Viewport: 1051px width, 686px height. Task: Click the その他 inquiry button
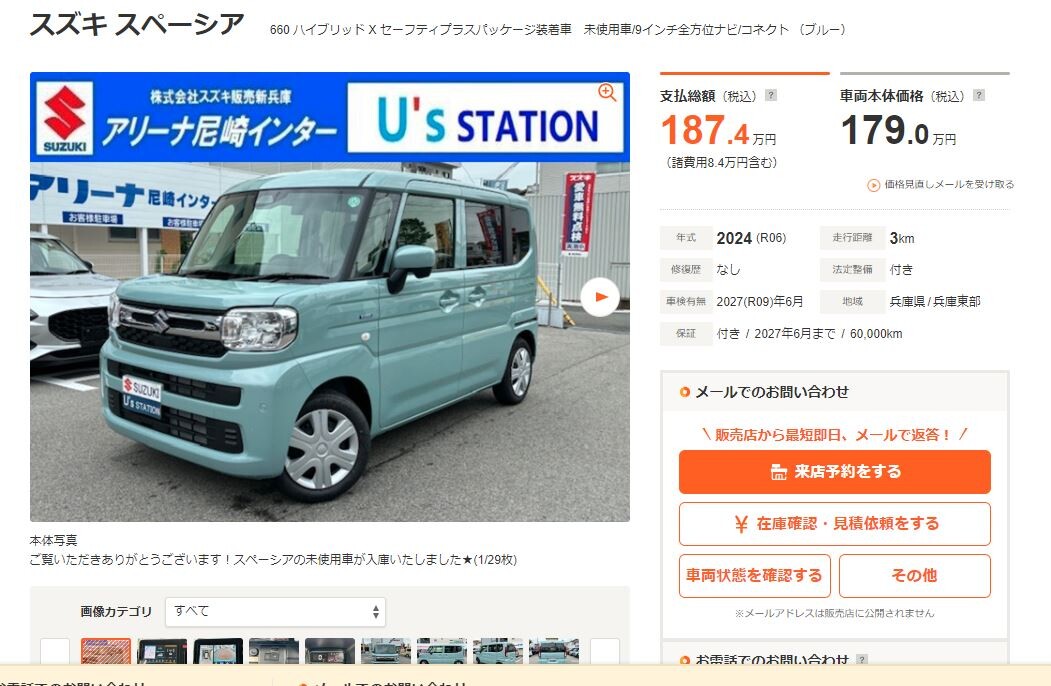(915, 575)
